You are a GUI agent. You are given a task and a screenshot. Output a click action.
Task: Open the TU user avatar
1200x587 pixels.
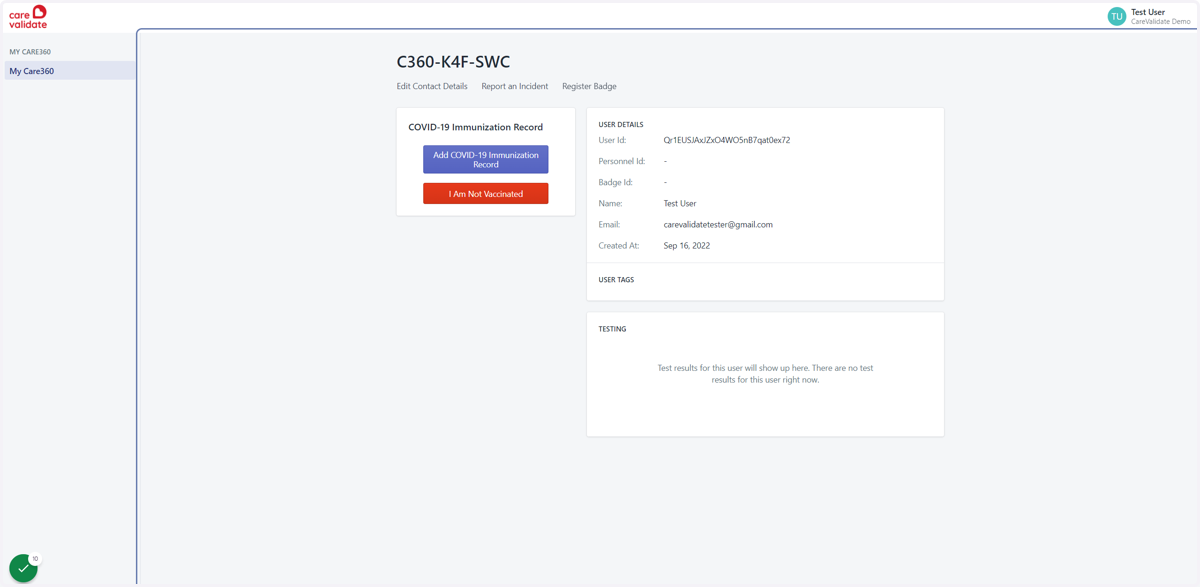click(x=1116, y=16)
